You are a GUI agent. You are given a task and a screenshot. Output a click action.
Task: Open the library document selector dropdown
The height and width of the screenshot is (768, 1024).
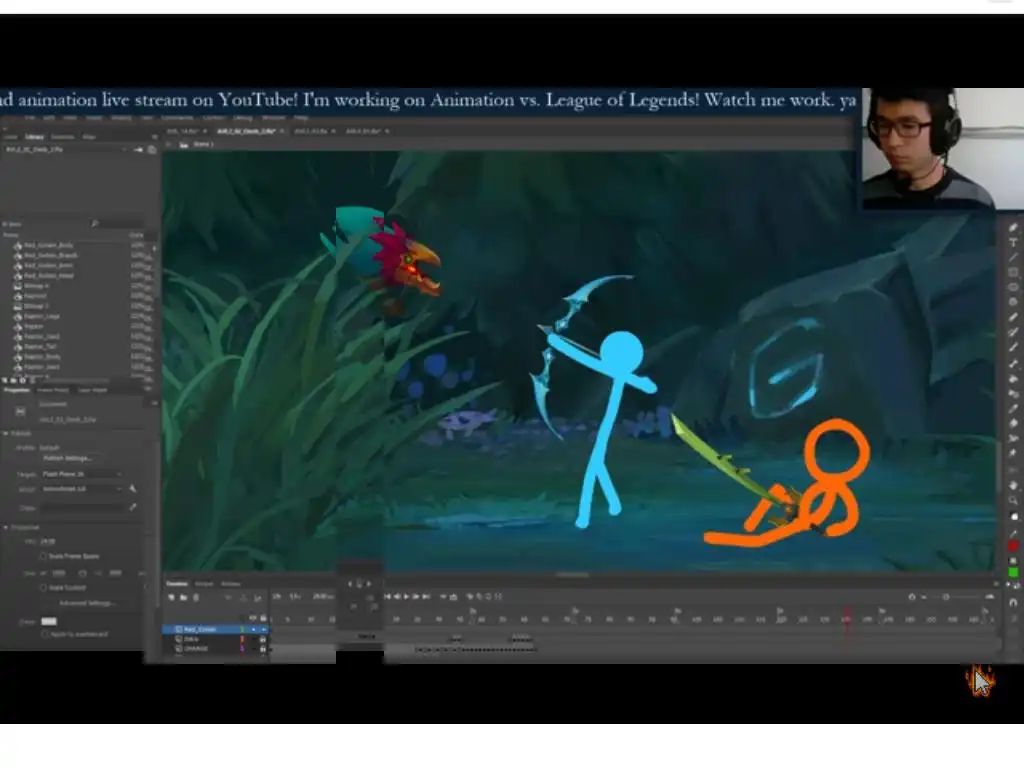click(x=65, y=150)
